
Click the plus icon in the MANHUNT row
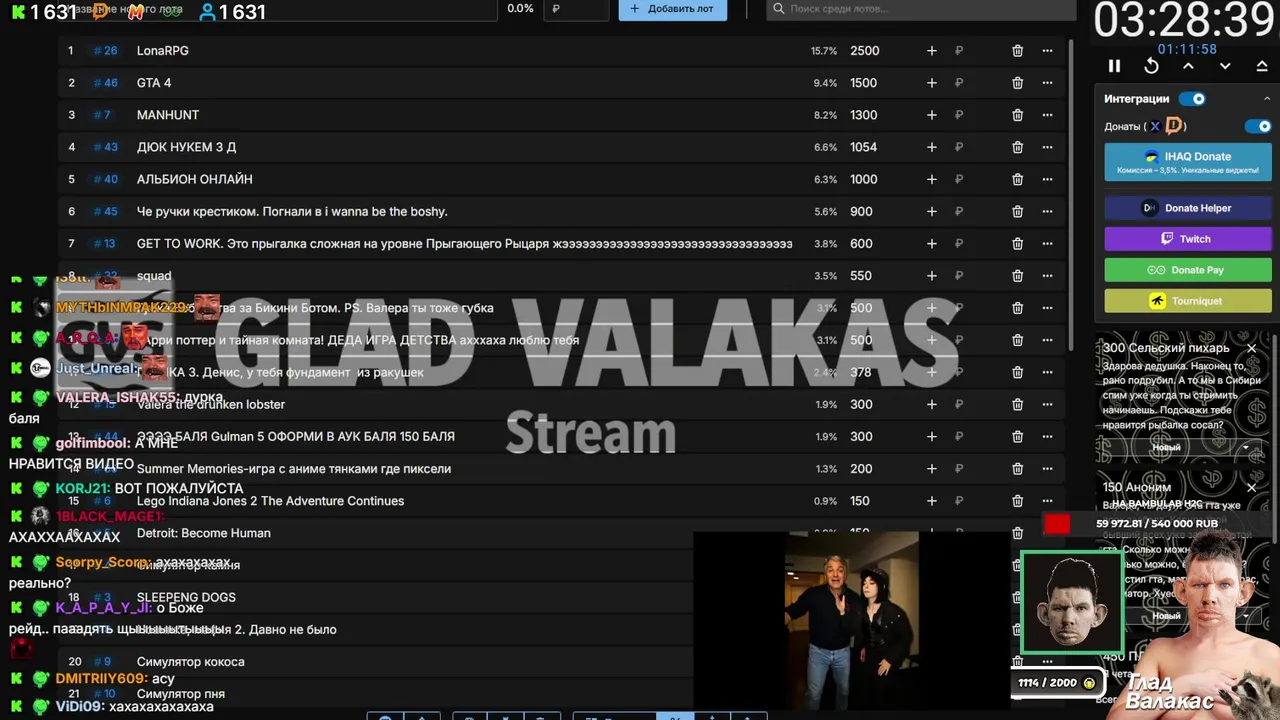click(x=931, y=115)
